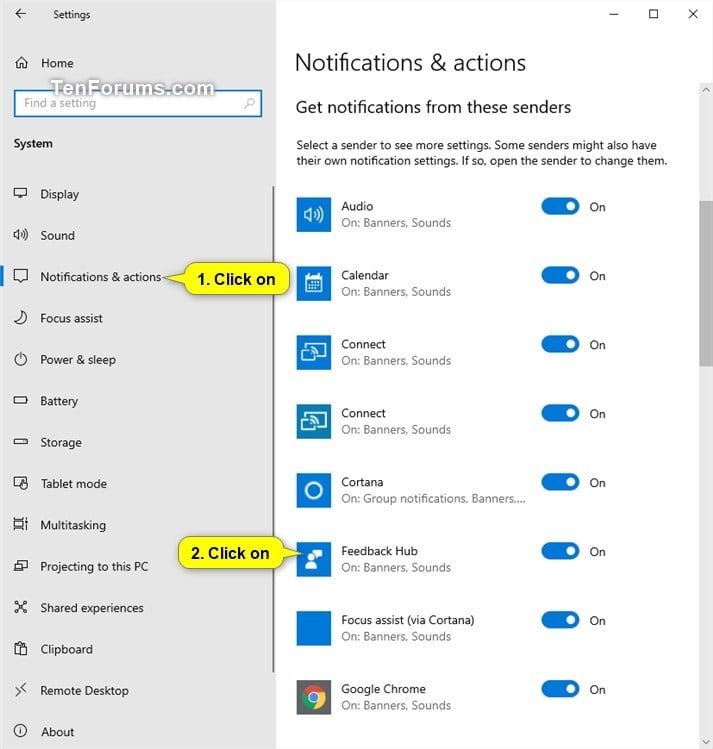
Task: Open the Calendar sender app icon
Action: click(313, 283)
